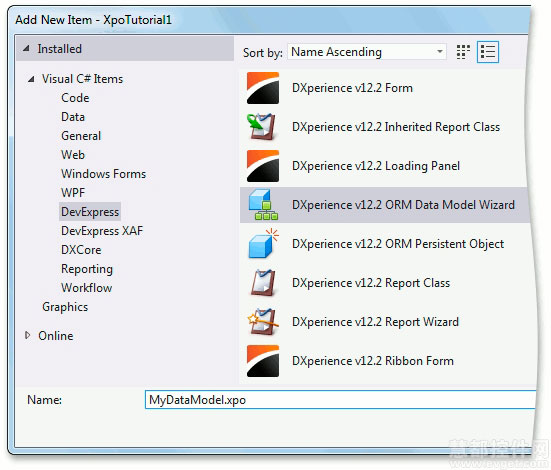Click the Name field containing MyDataModel.xpo

pos(340,400)
